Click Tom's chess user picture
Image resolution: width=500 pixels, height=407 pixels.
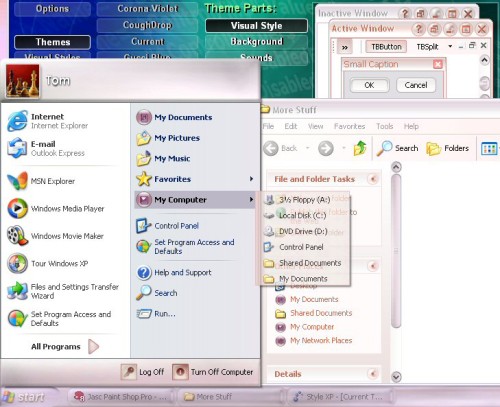tap(23, 81)
